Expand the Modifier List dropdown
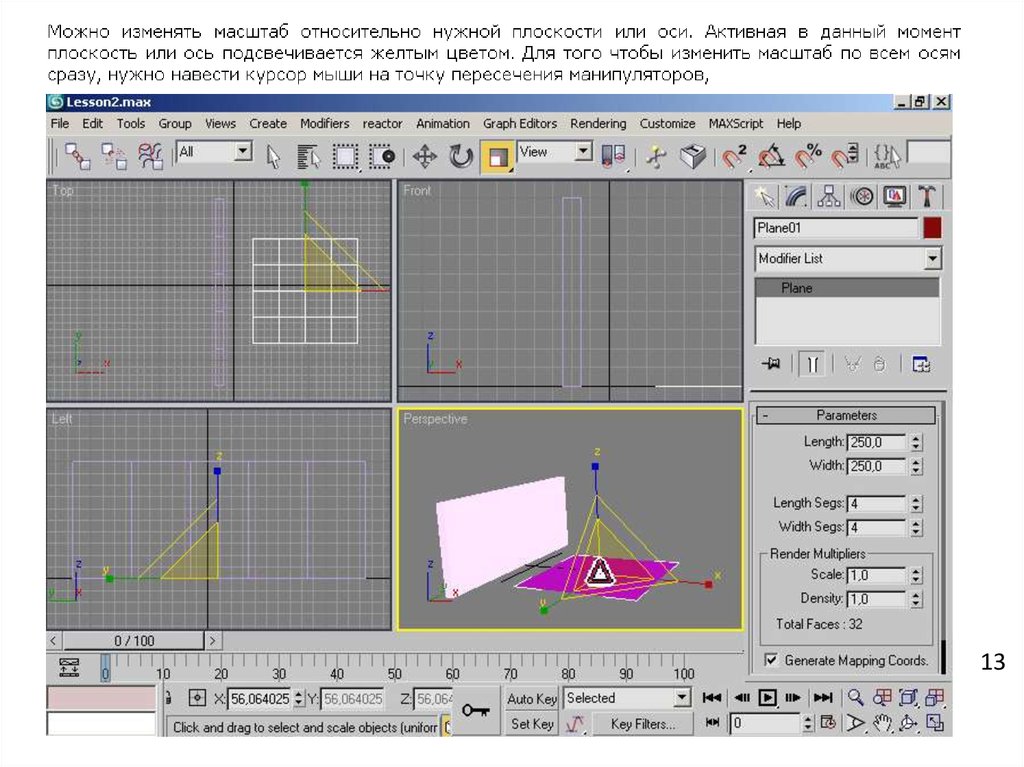The image size is (1024, 767). pyautogui.click(x=932, y=259)
